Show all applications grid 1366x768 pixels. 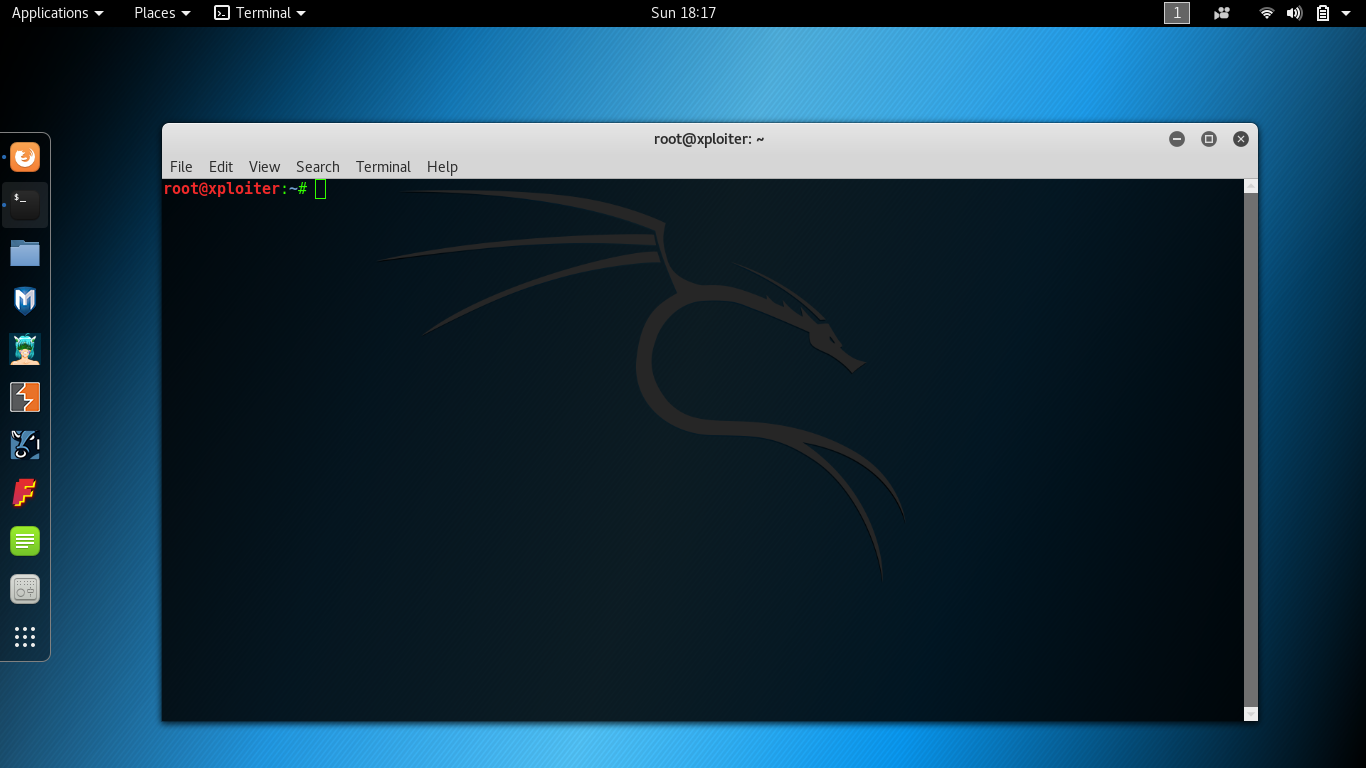(25, 637)
